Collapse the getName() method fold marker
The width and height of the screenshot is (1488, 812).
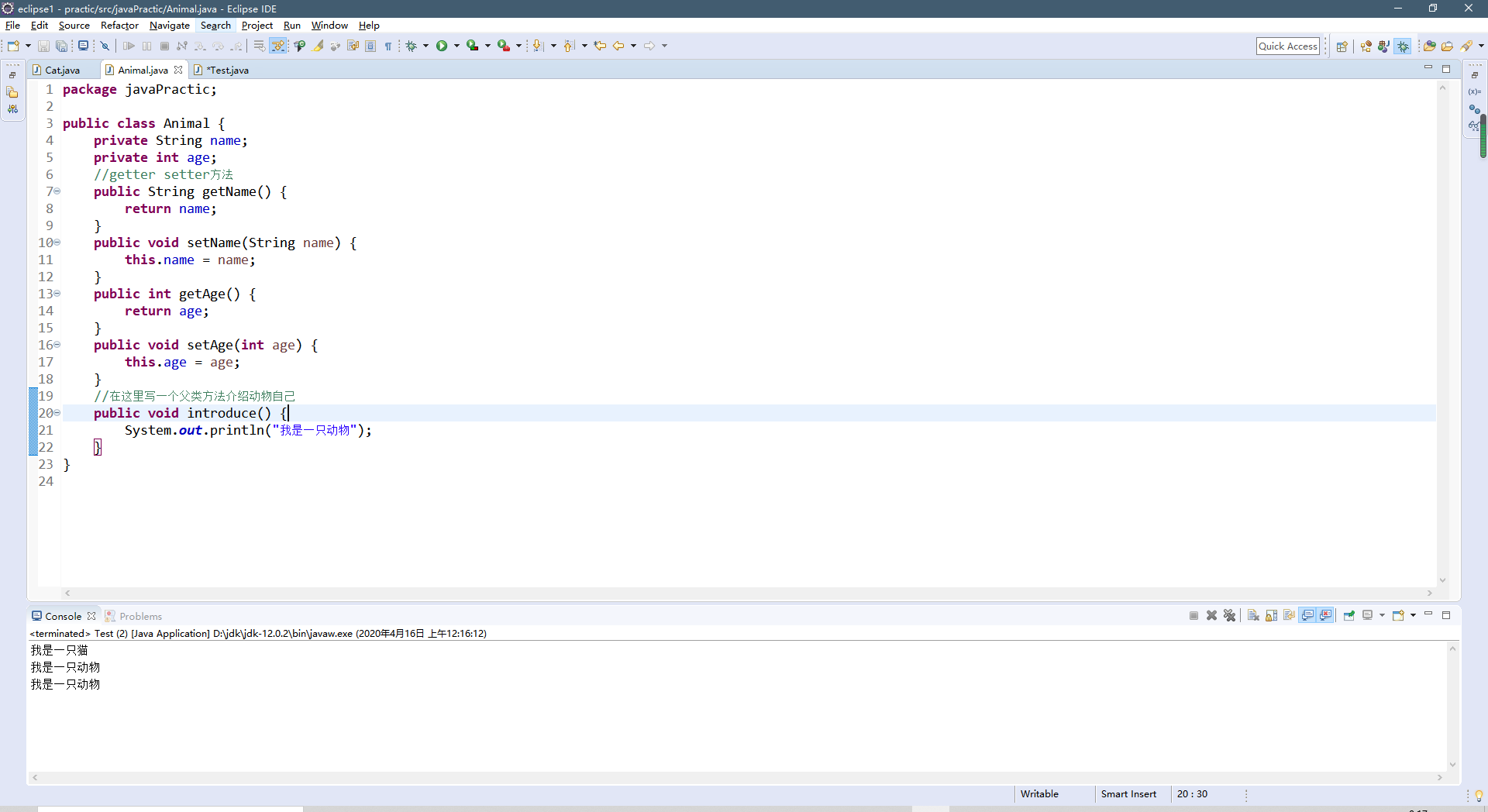pyautogui.click(x=57, y=191)
